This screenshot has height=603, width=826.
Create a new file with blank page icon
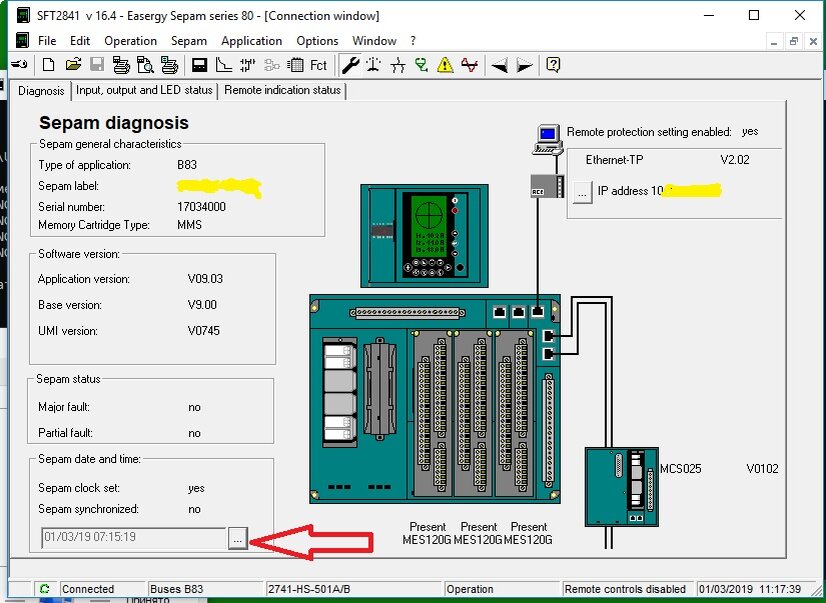tap(48, 65)
